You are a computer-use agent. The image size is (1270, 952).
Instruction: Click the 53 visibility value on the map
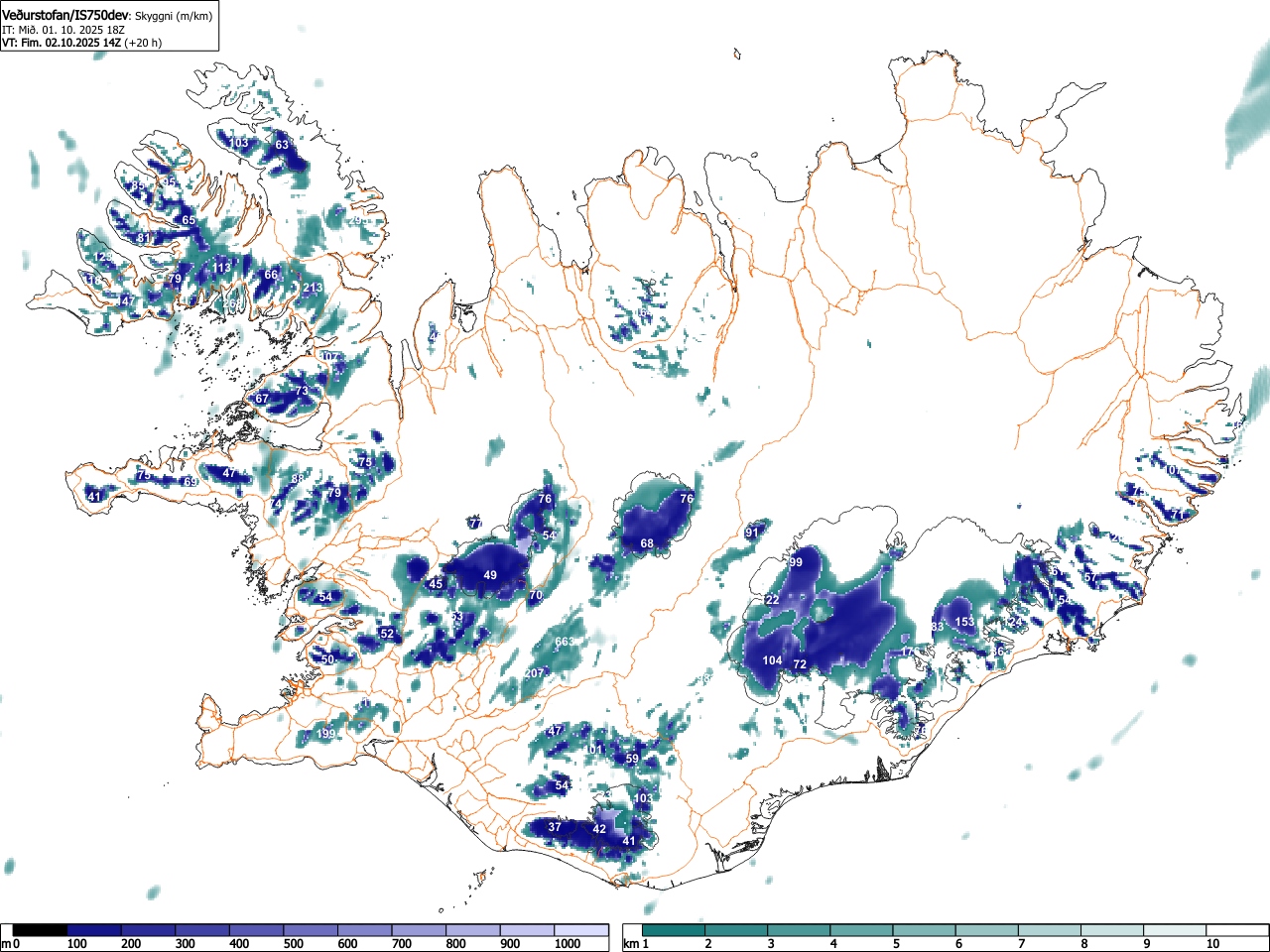tap(456, 617)
